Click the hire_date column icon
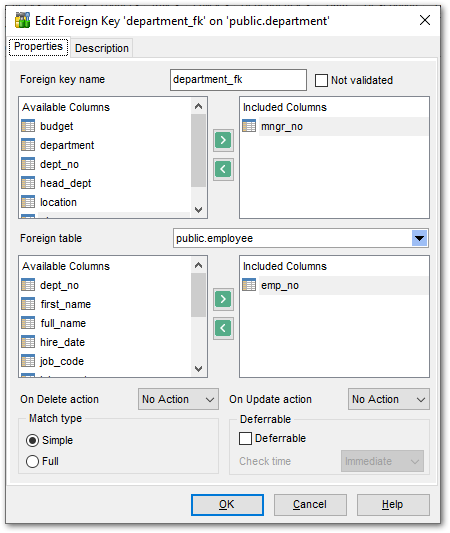Image resolution: width=450 pixels, height=533 pixels. point(28,342)
